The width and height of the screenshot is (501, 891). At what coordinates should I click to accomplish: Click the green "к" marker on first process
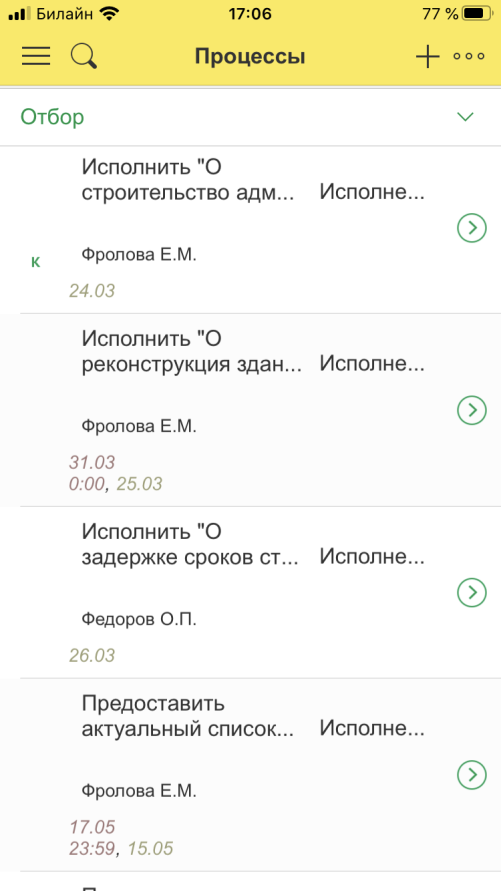35,262
